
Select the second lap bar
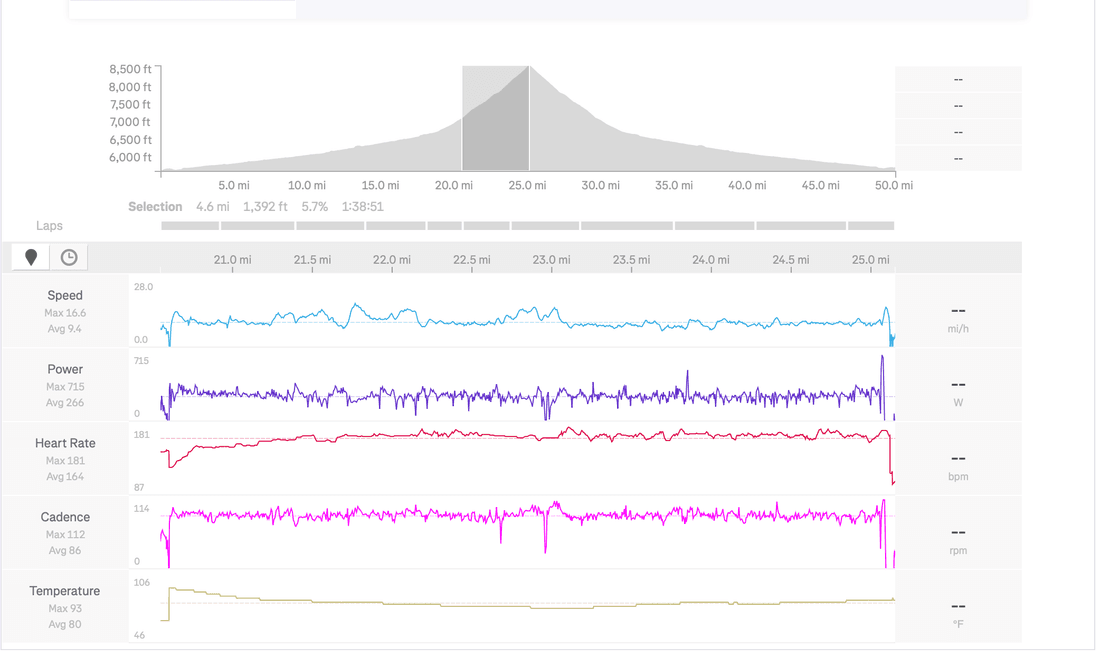[257, 226]
